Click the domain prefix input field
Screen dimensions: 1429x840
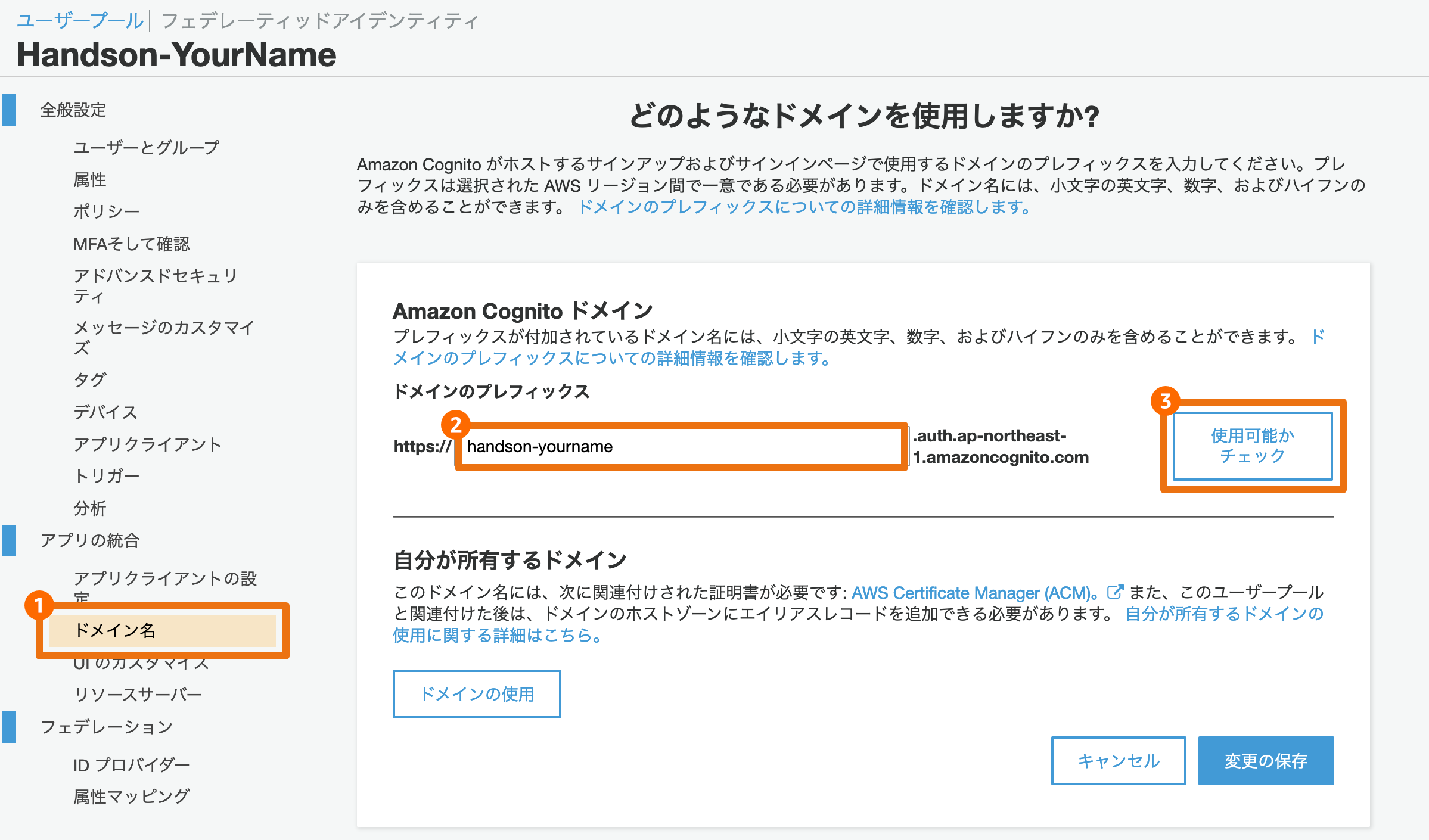[x=681, y=447]
